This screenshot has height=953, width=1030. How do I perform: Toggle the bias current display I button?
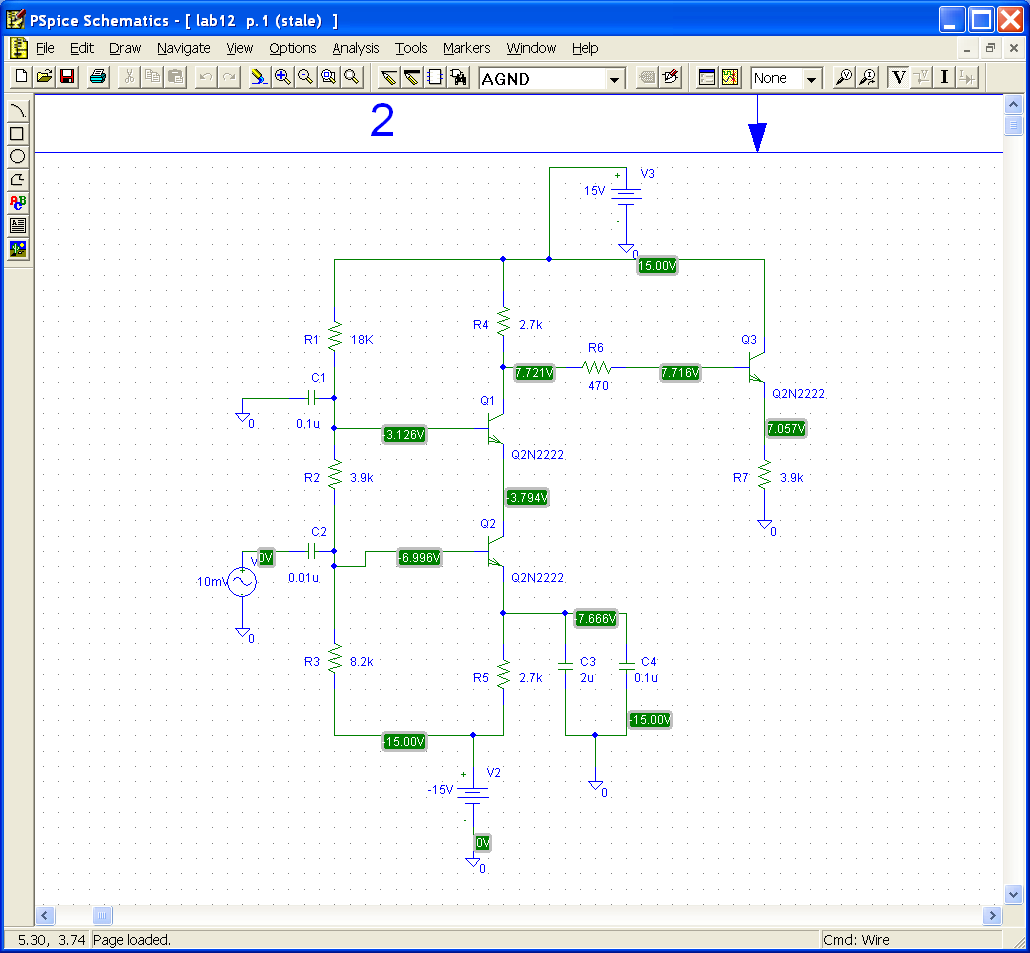click(944, 77)
